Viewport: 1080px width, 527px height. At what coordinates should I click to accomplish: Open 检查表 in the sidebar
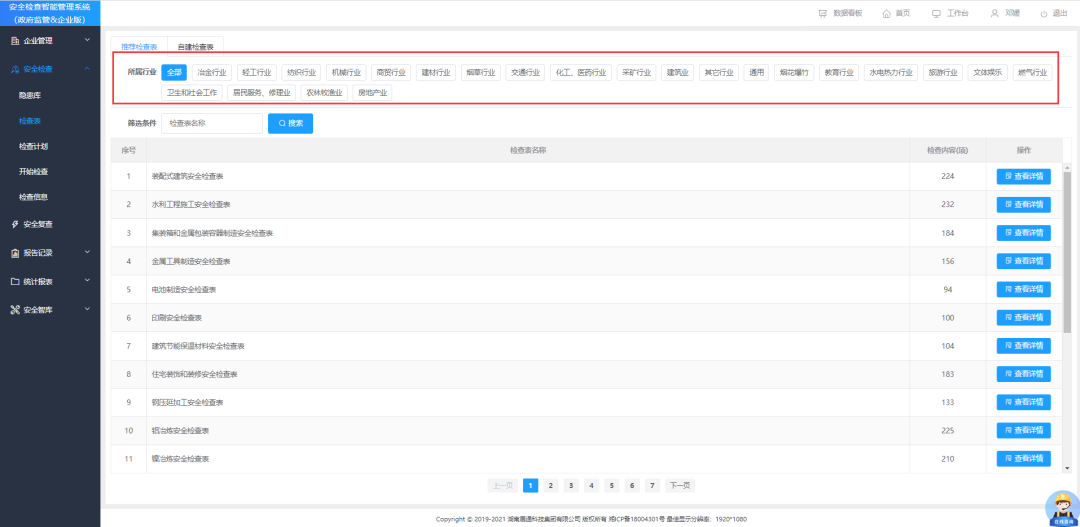(x=30, y=121)
